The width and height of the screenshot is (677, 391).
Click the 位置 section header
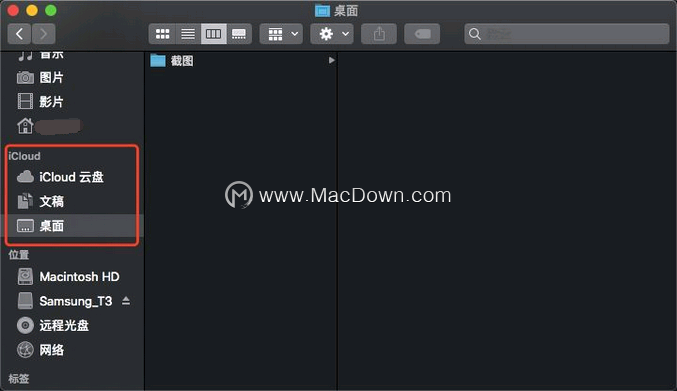(x=19, y=255)
